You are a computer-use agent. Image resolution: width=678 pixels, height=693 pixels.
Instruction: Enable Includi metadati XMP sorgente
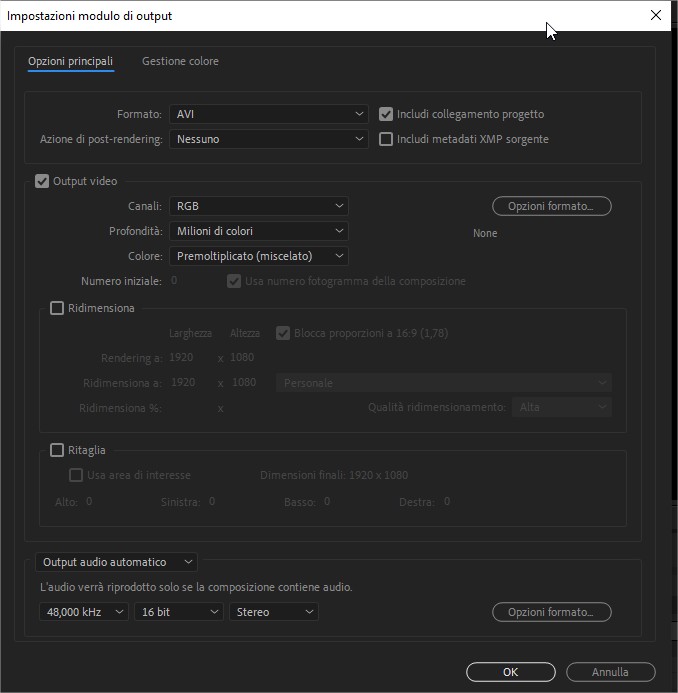click(386, 140)
